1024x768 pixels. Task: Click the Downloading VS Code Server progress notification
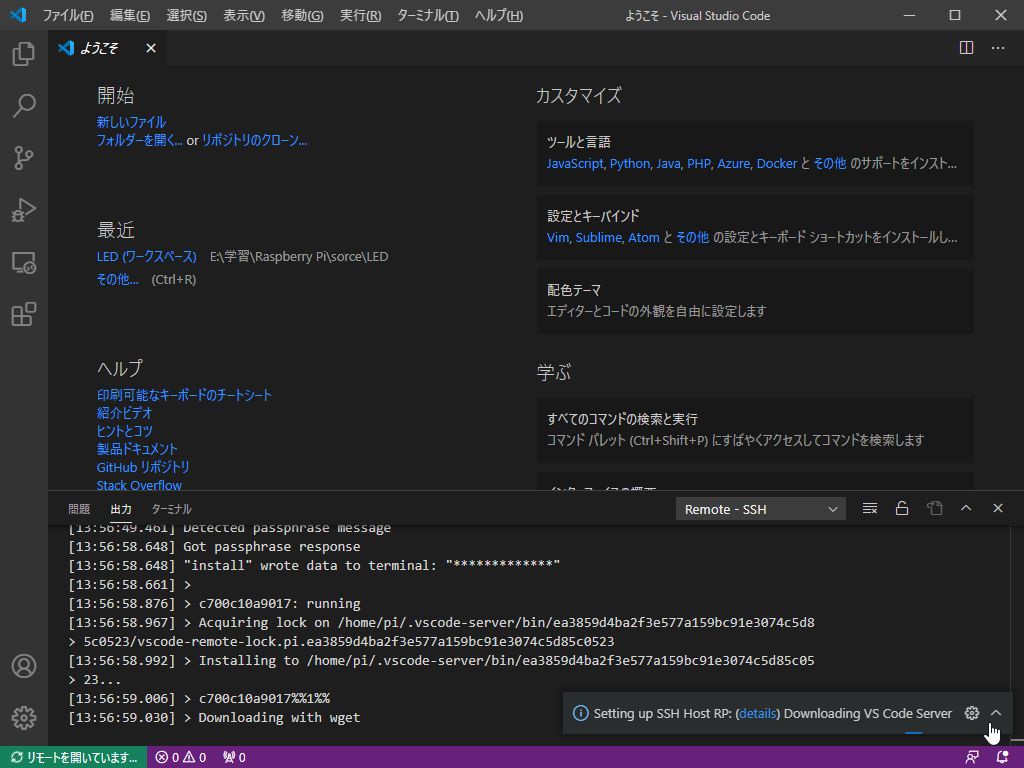(865, 713)
